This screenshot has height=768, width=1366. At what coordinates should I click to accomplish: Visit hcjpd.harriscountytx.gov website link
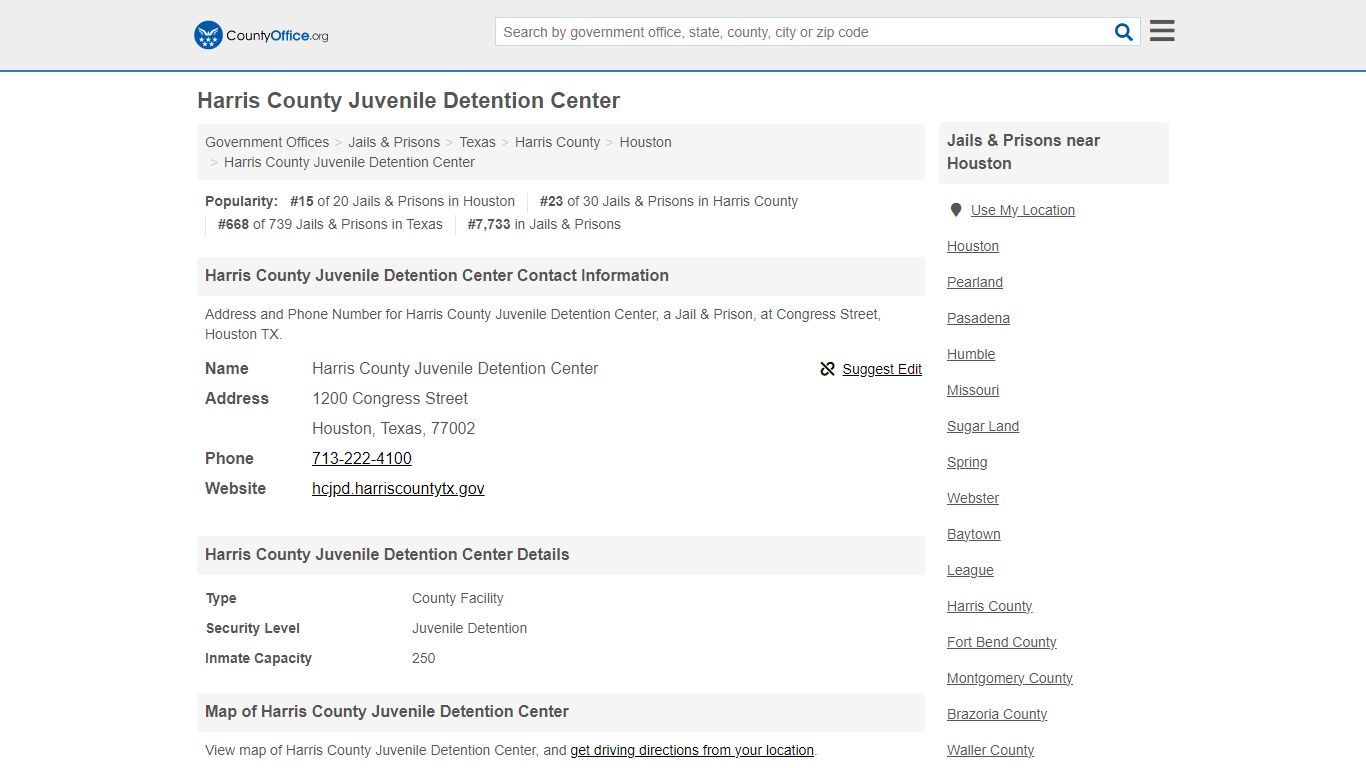point(398,488)
